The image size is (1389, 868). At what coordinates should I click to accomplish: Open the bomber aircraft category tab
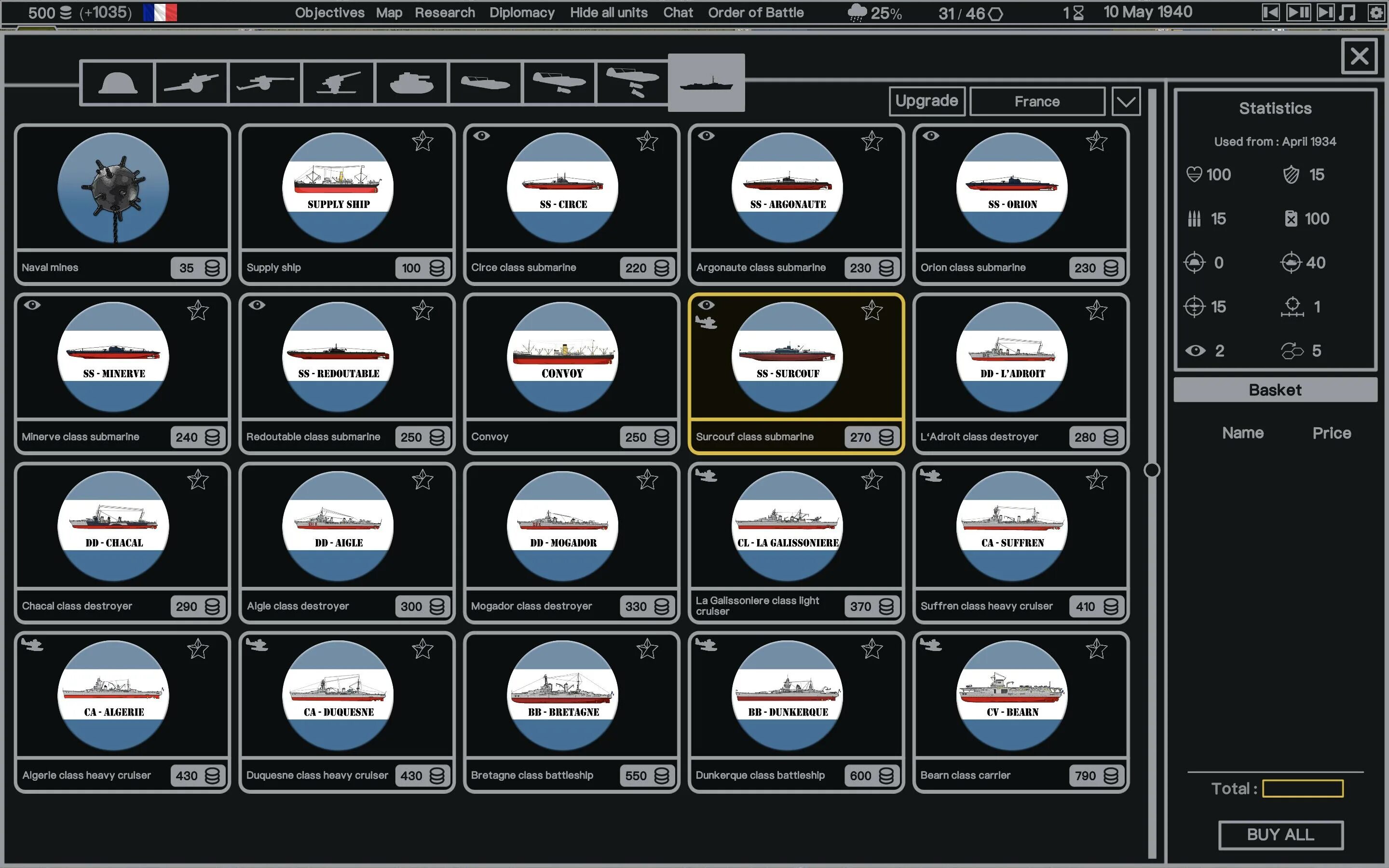[x=632, y=84]
